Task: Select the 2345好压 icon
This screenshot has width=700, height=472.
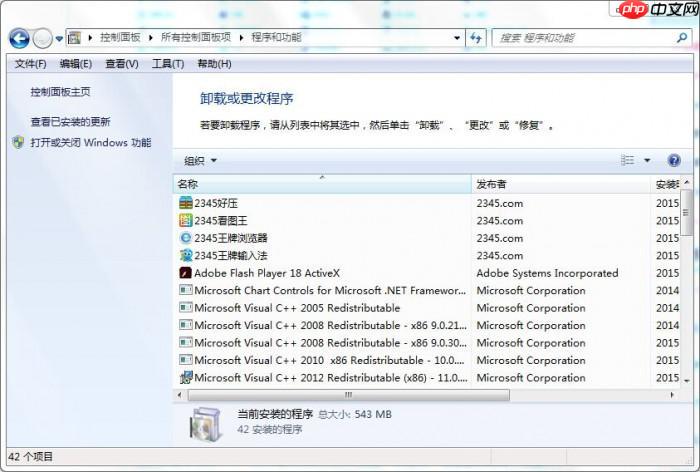Action: pos(186,203)
